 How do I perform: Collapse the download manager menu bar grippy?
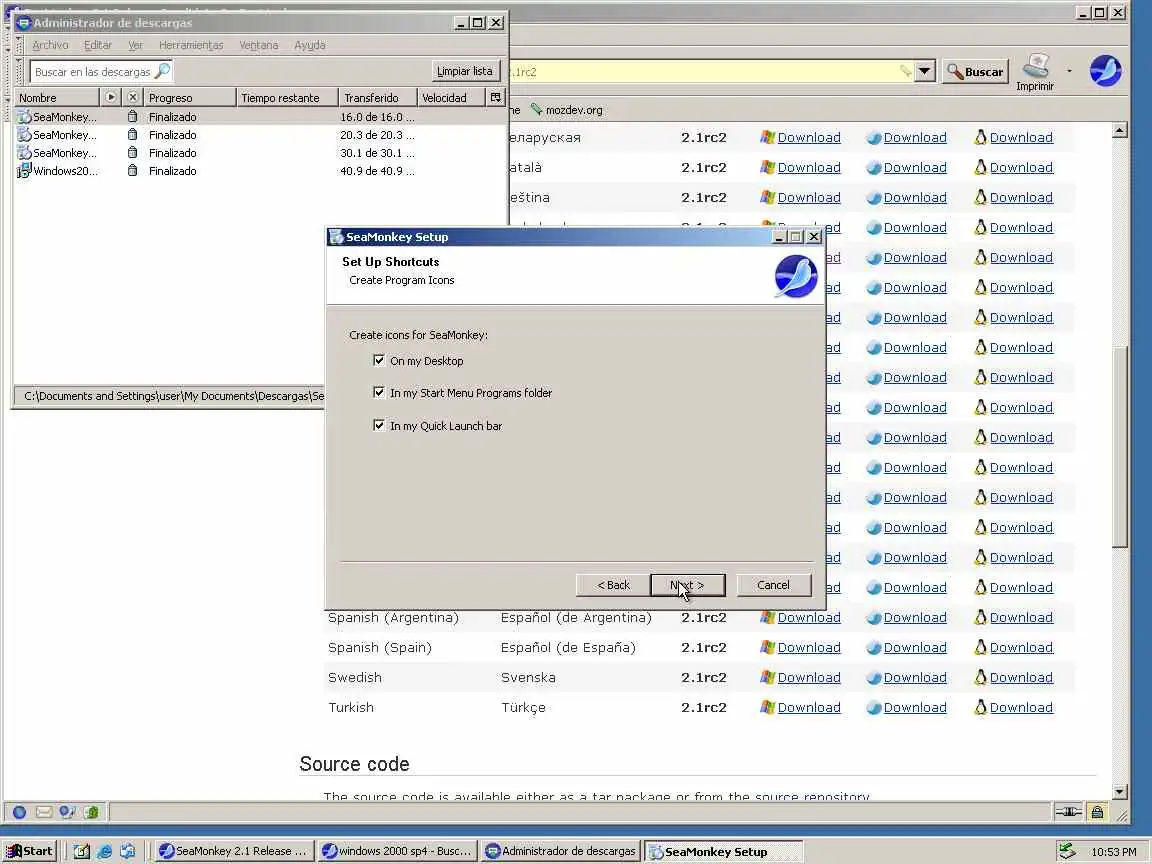click(x=20, y=45)
